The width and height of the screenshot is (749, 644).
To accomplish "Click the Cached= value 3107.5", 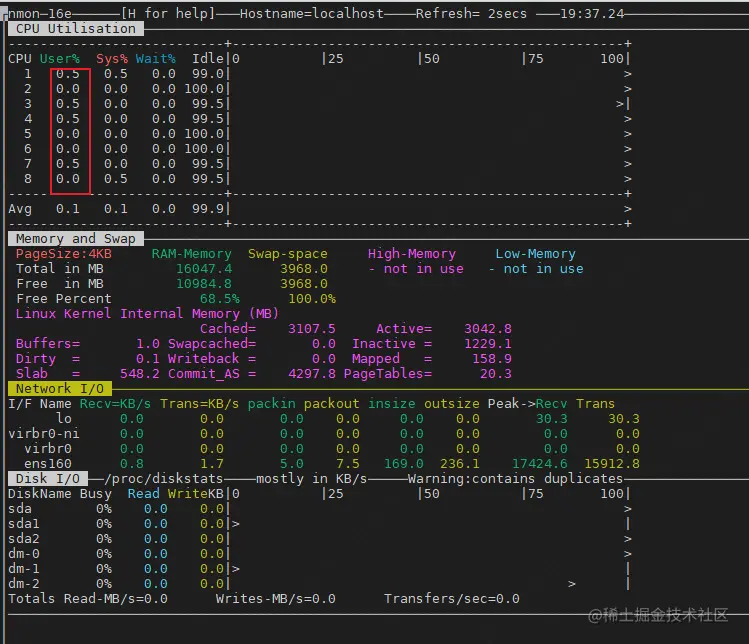I will tap(311, 329).
